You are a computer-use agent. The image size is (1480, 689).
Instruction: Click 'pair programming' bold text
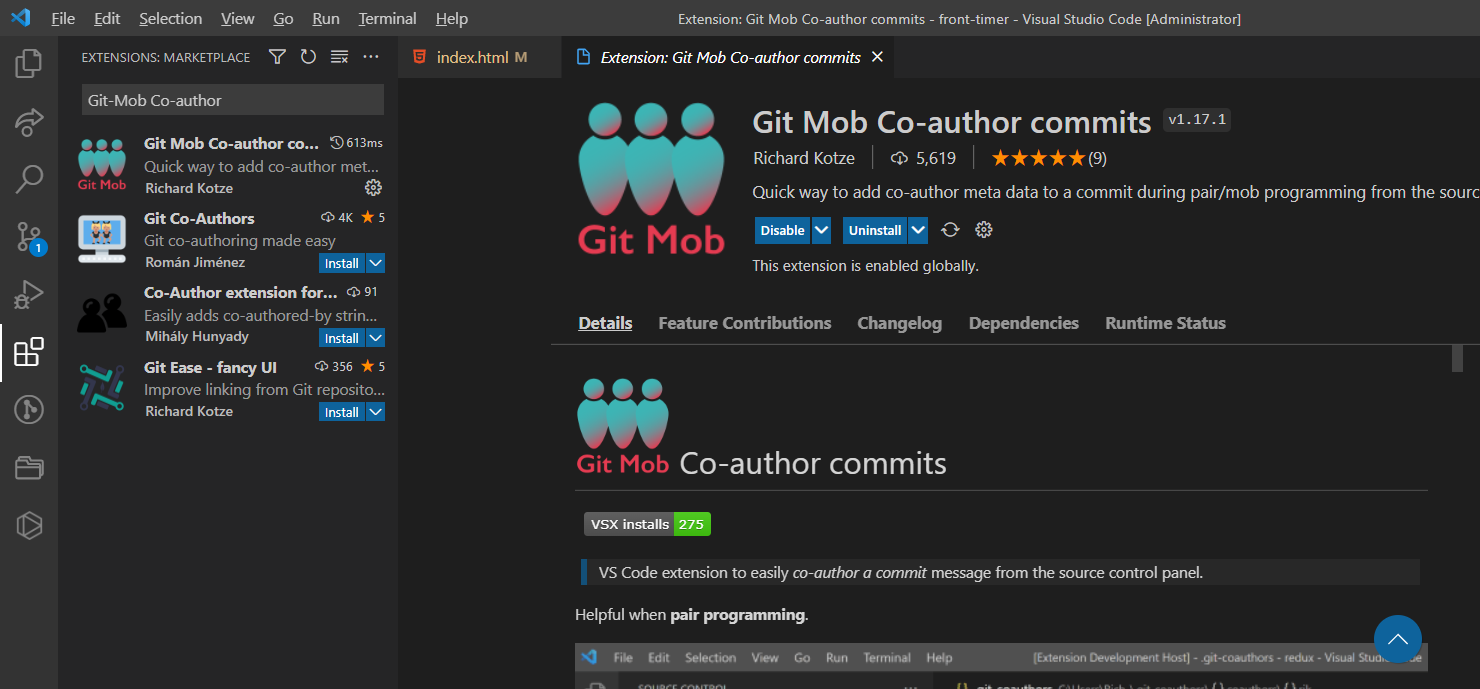737,614
